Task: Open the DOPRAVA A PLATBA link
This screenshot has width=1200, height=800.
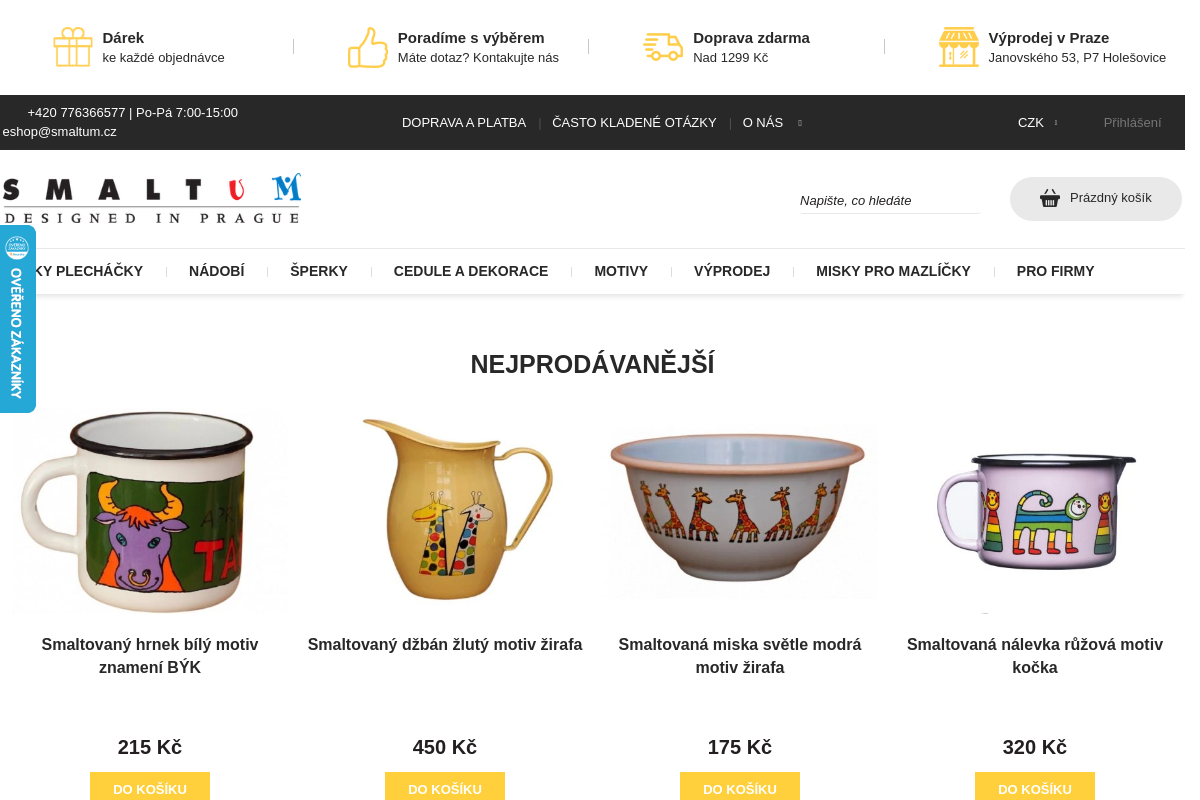Action: [x=464, y=123]
